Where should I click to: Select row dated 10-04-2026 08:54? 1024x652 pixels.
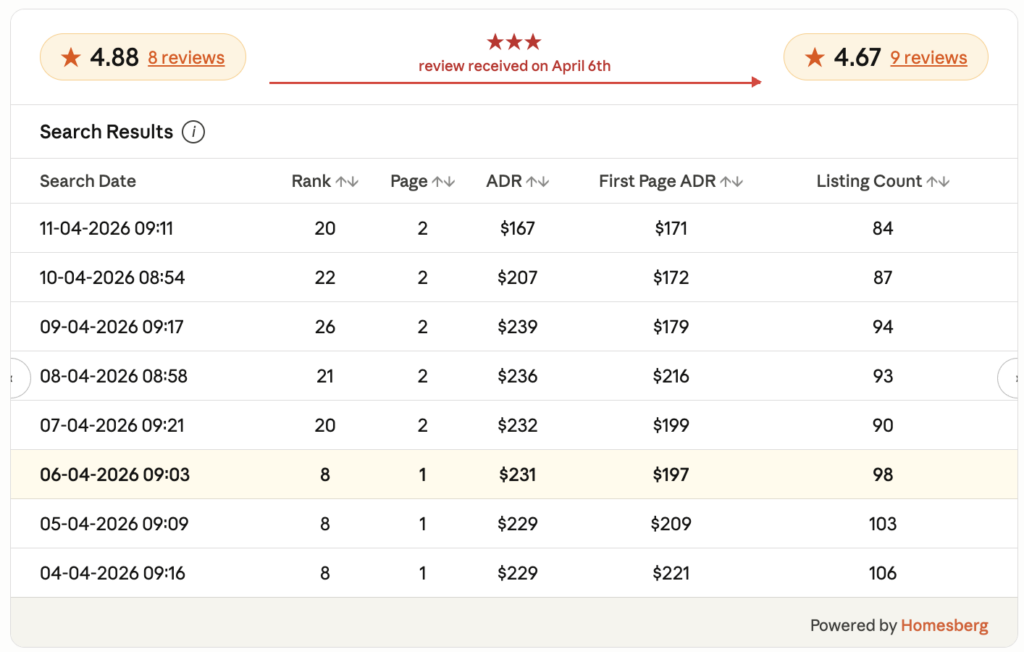pos(514,277)
